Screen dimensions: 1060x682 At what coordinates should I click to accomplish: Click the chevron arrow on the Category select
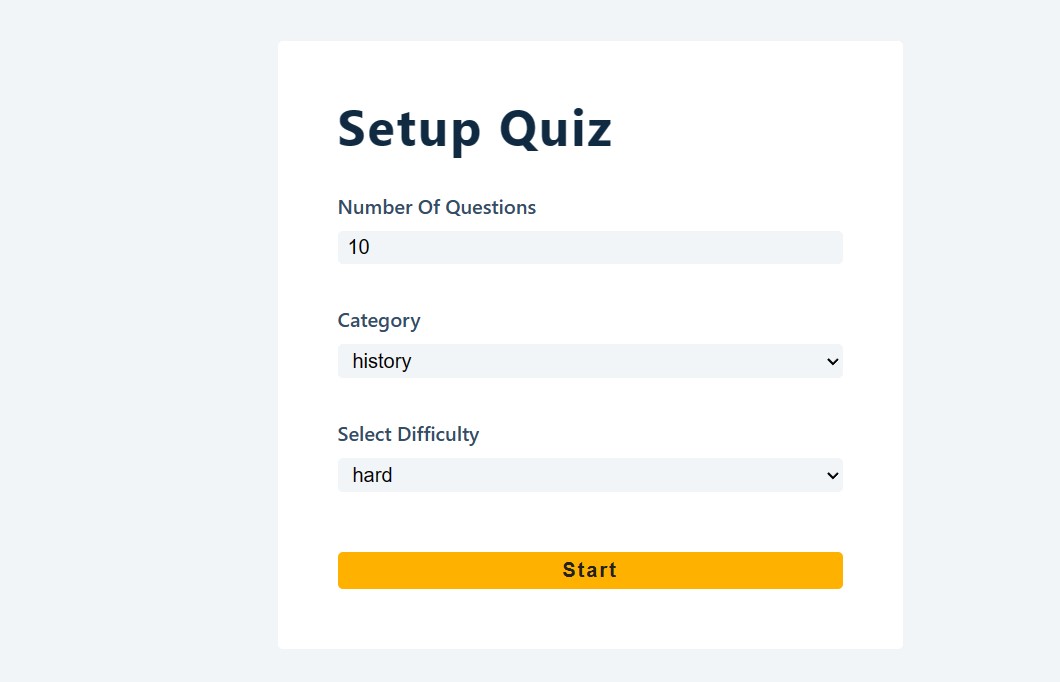[x=832, y=362]
